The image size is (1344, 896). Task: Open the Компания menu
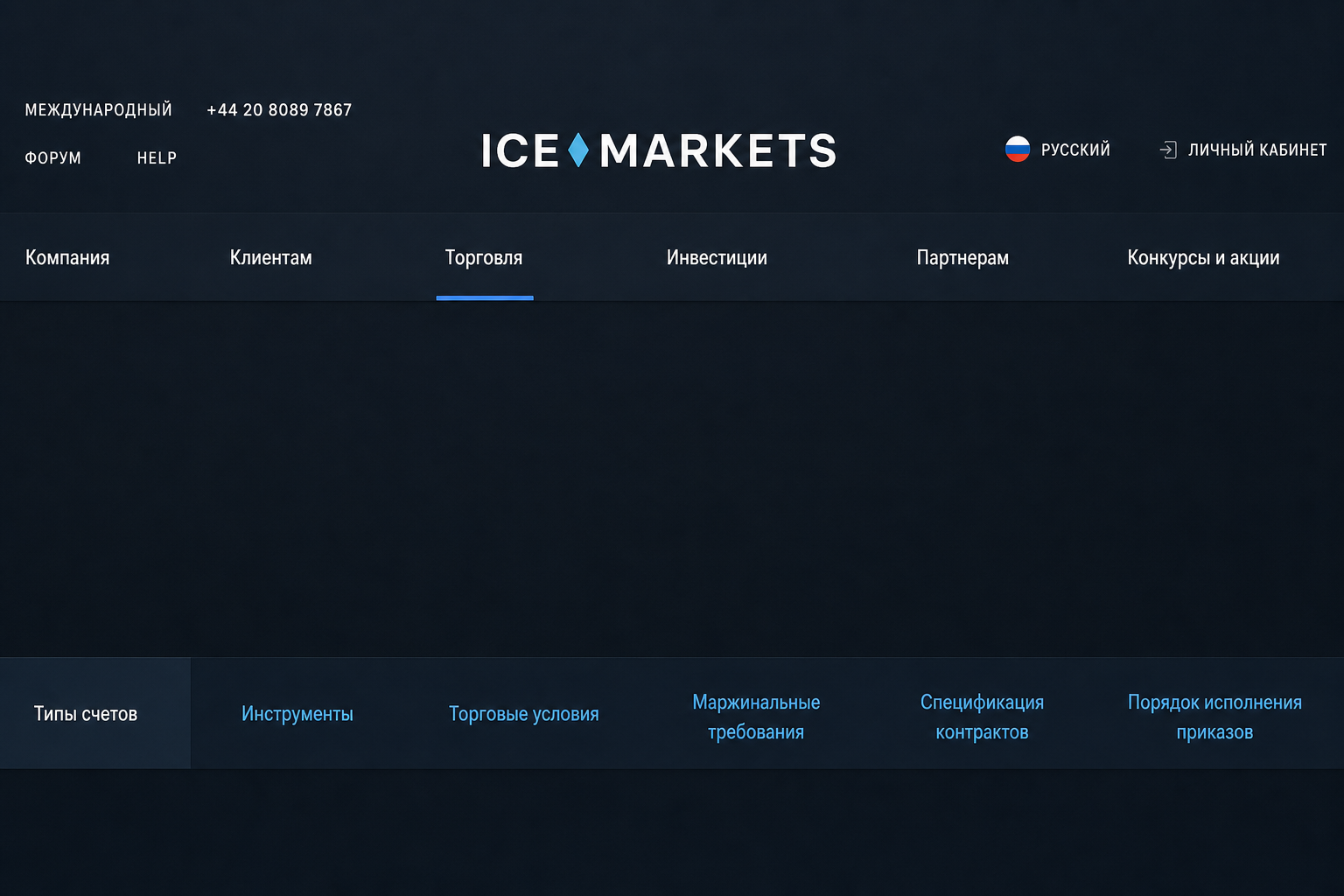point(67,257)
